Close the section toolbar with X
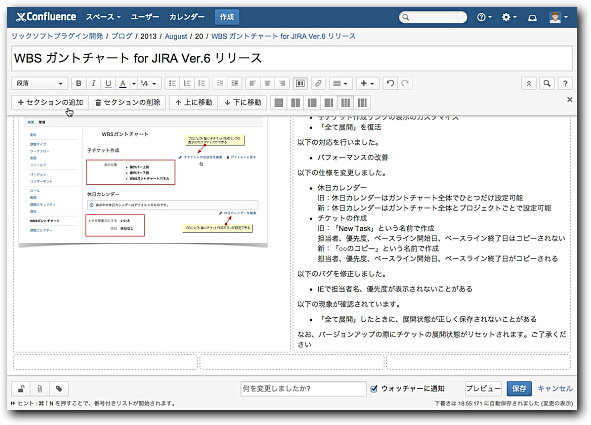Viewport: 591px width, 425px height. 570,99
